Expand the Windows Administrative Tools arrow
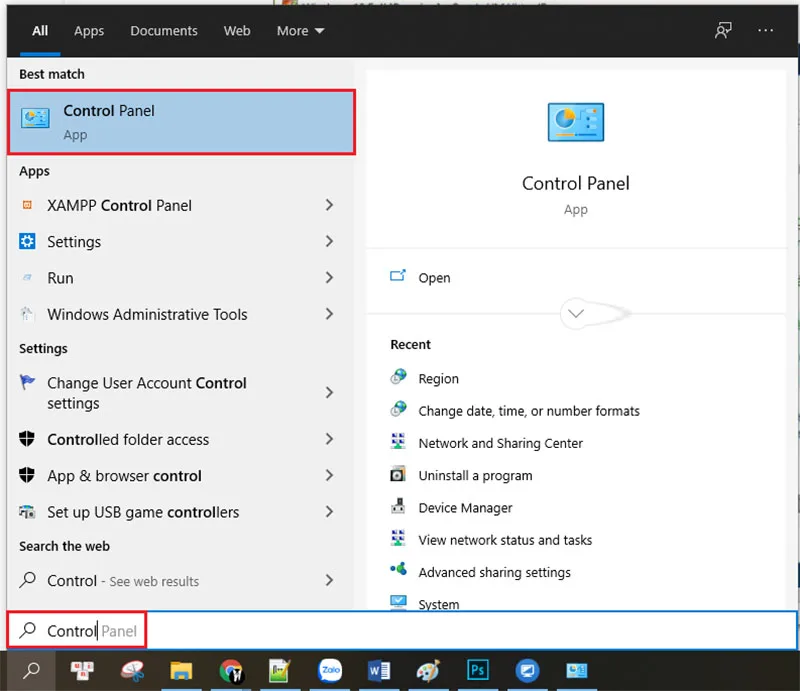 click(330, 314)
